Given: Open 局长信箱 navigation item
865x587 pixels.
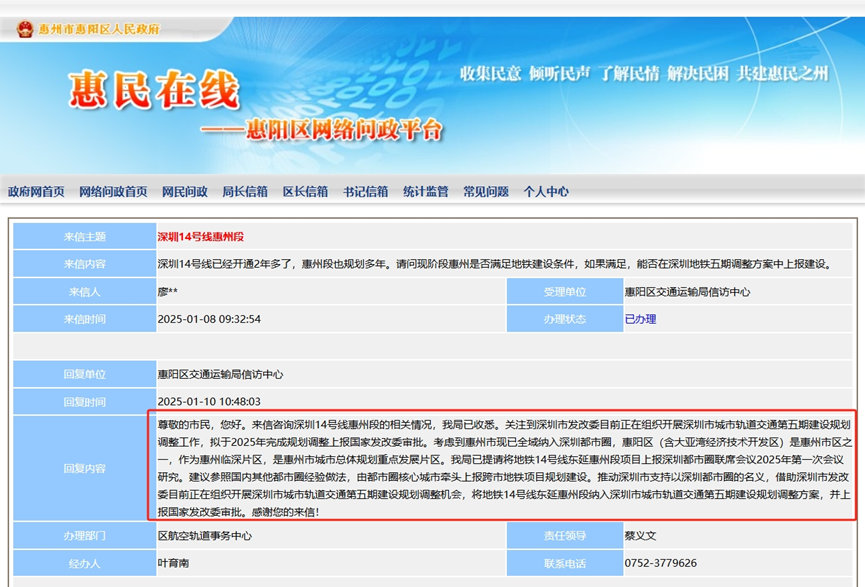Looking at the screenshot, I should (245, 191).
